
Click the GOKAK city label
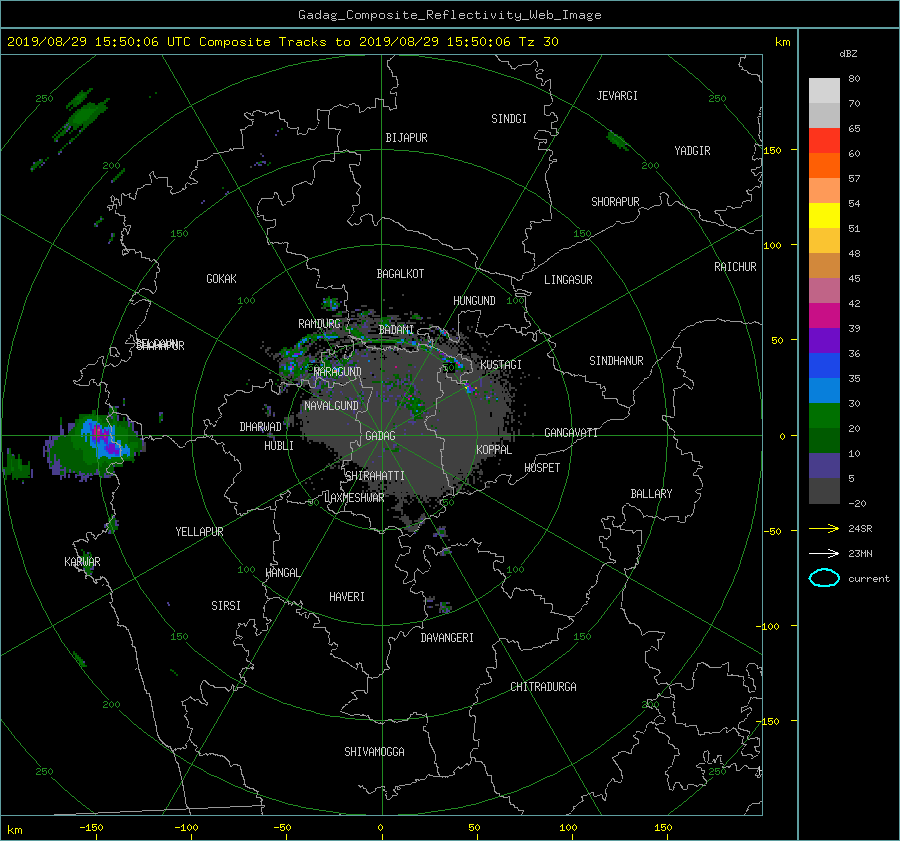221,278
